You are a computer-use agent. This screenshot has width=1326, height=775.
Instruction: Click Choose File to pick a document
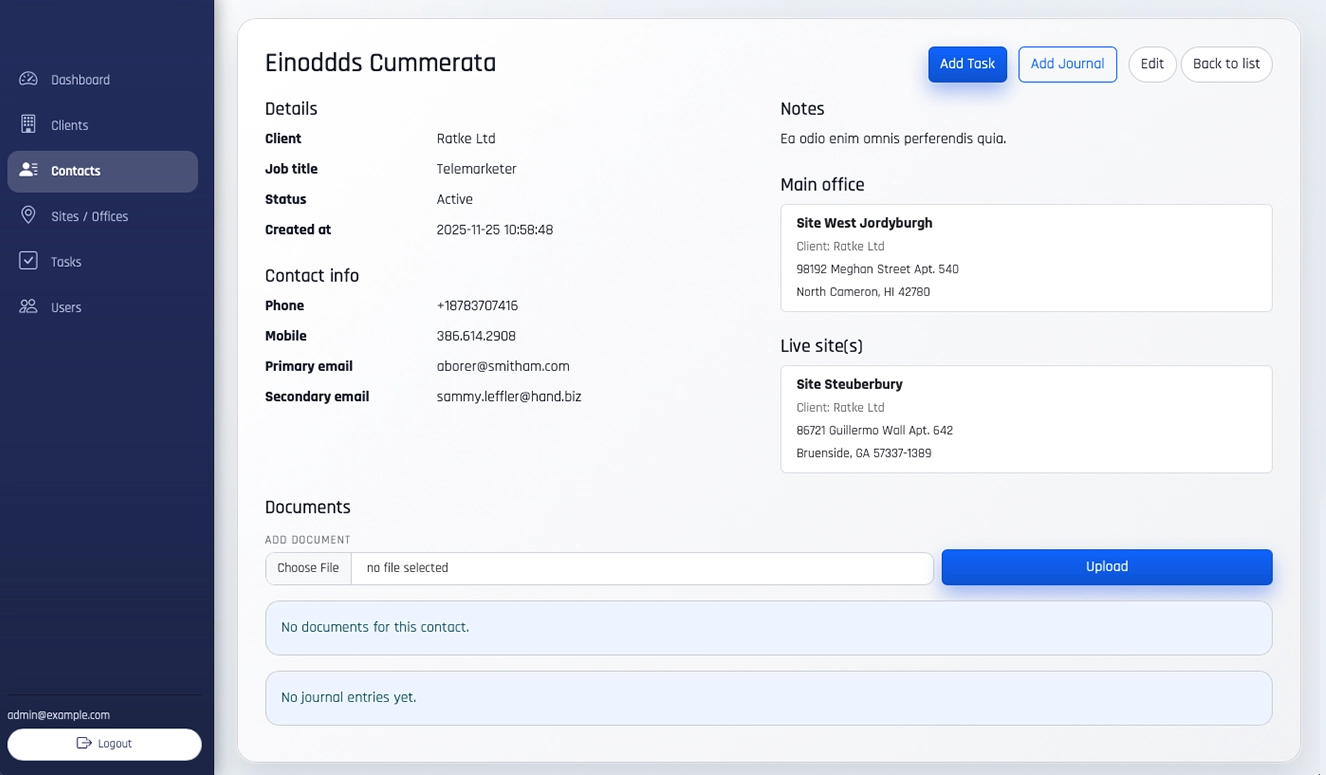point(307,567)
